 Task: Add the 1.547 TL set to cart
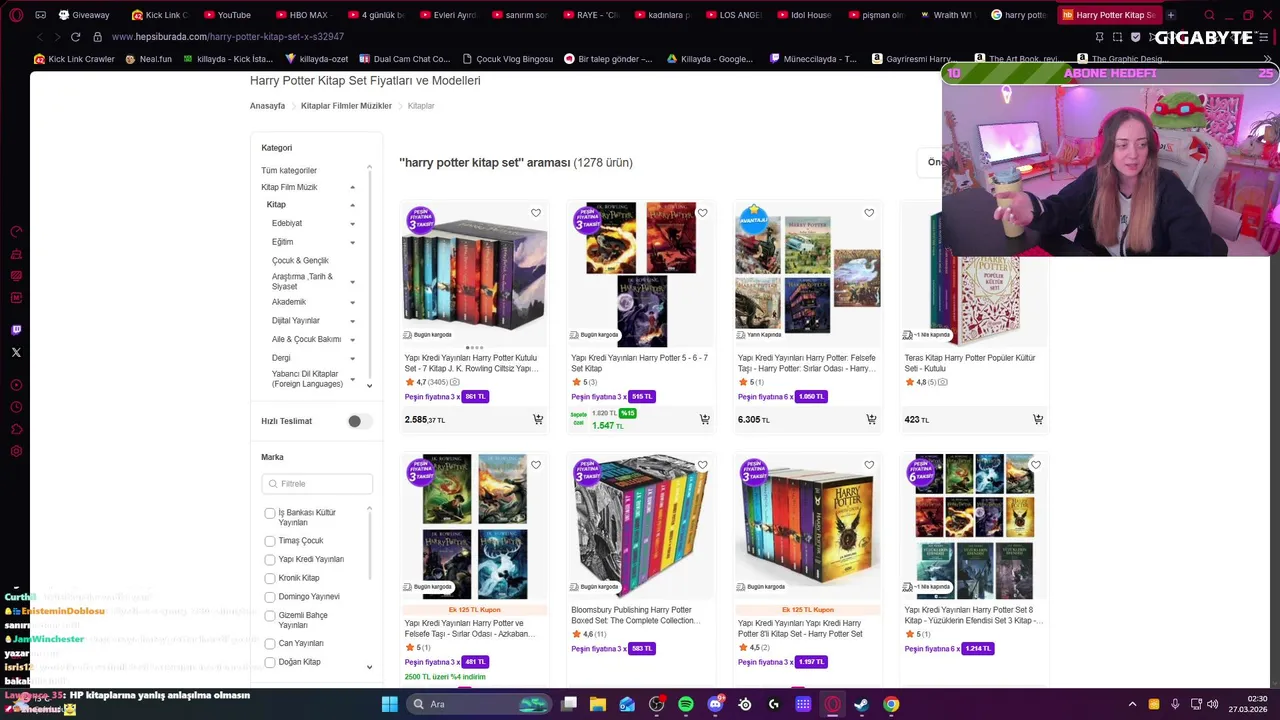coord(704,419)
